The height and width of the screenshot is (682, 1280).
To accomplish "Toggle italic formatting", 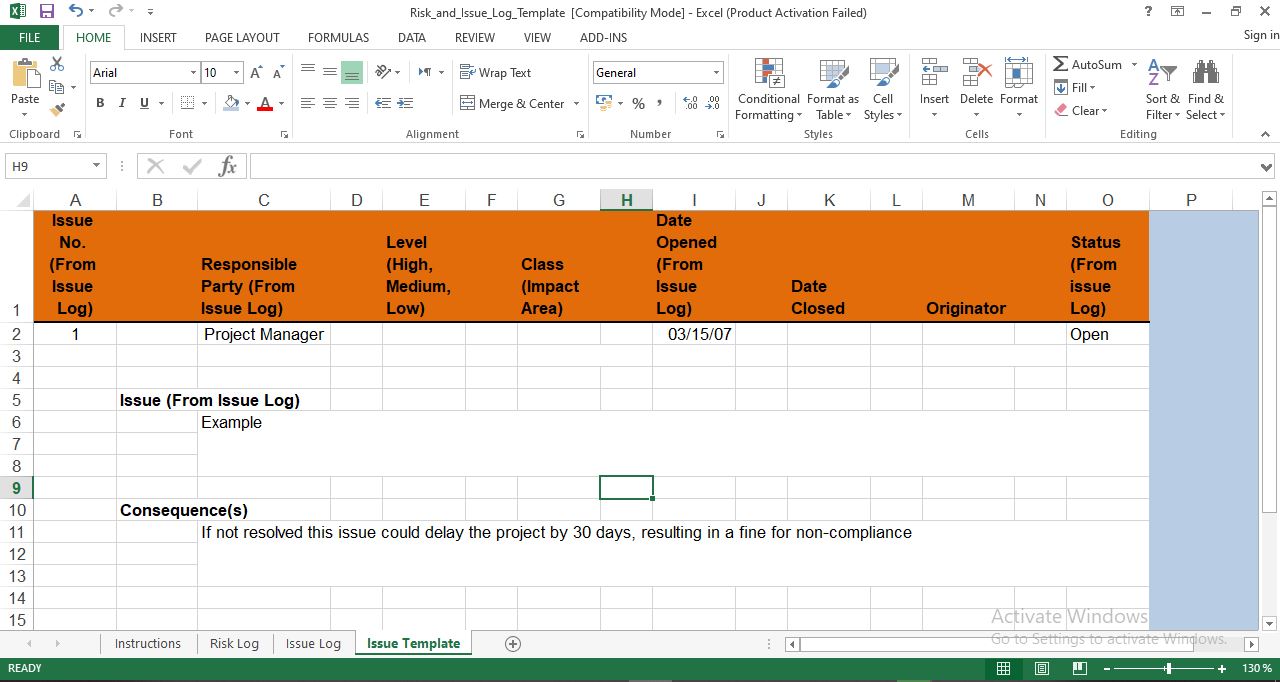I will pos(121,103).
